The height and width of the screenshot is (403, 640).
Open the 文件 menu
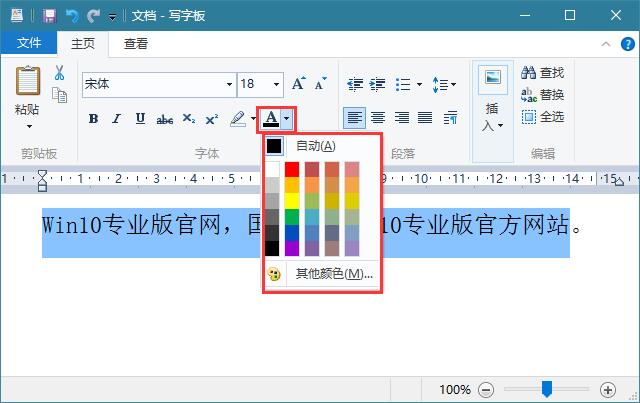click(29, 42)
